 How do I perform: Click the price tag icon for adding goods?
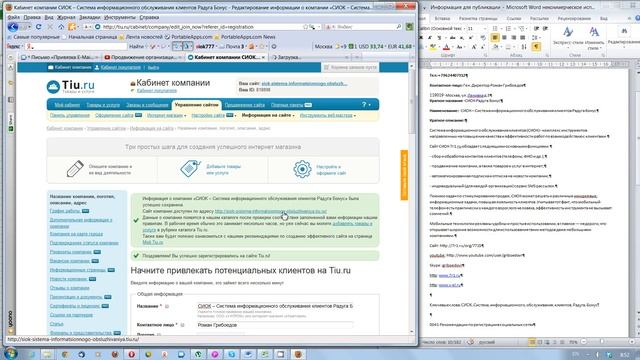190,169
